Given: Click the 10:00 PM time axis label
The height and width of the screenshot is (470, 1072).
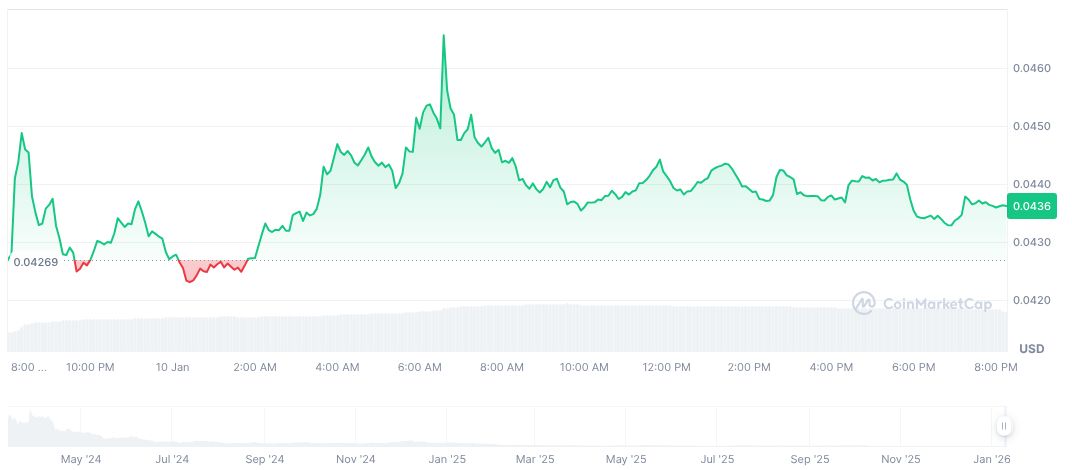Looking at the screenshot, I should pos(90,367).
